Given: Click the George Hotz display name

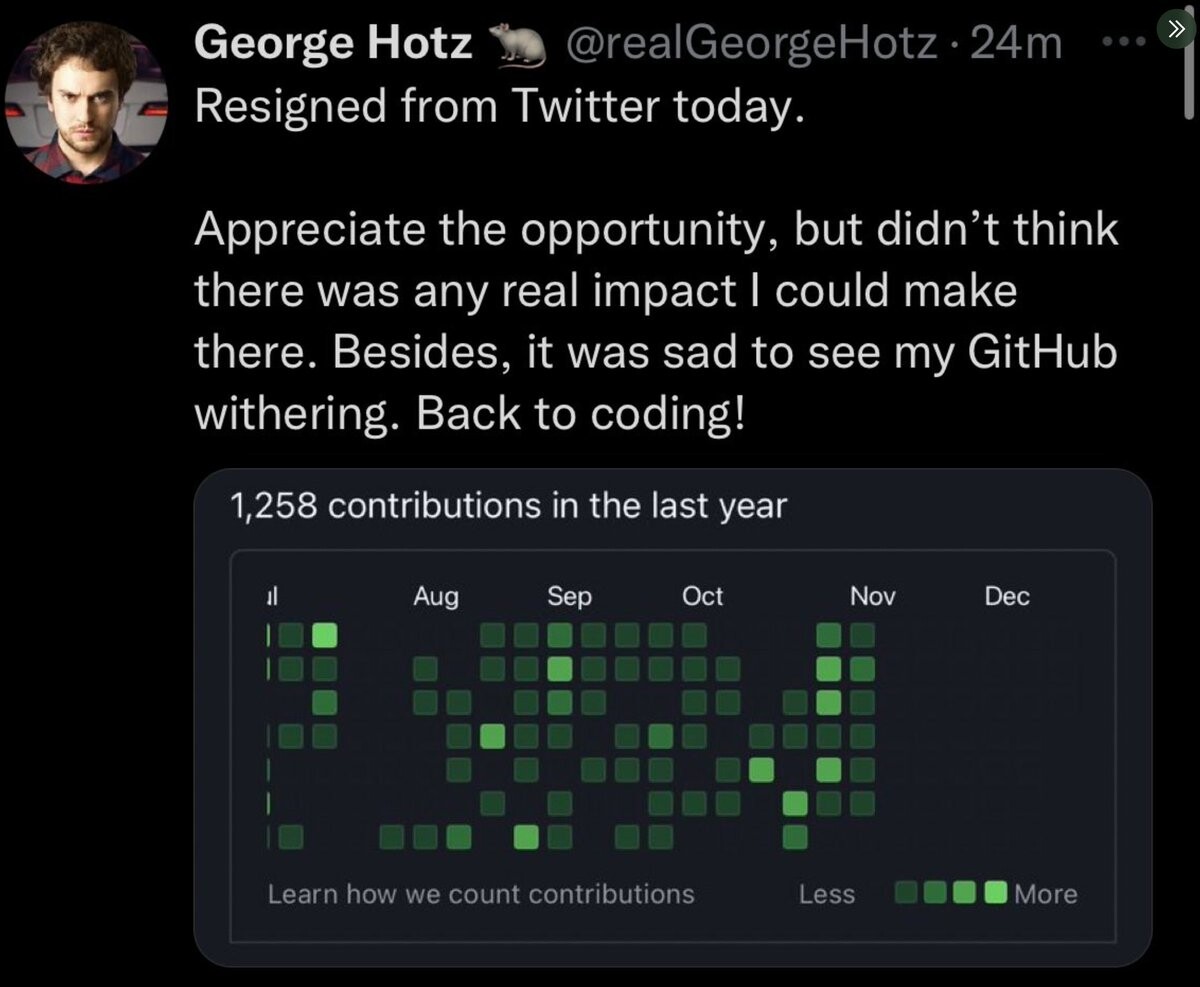Looking at the screenshot, I should click(333, 44).
